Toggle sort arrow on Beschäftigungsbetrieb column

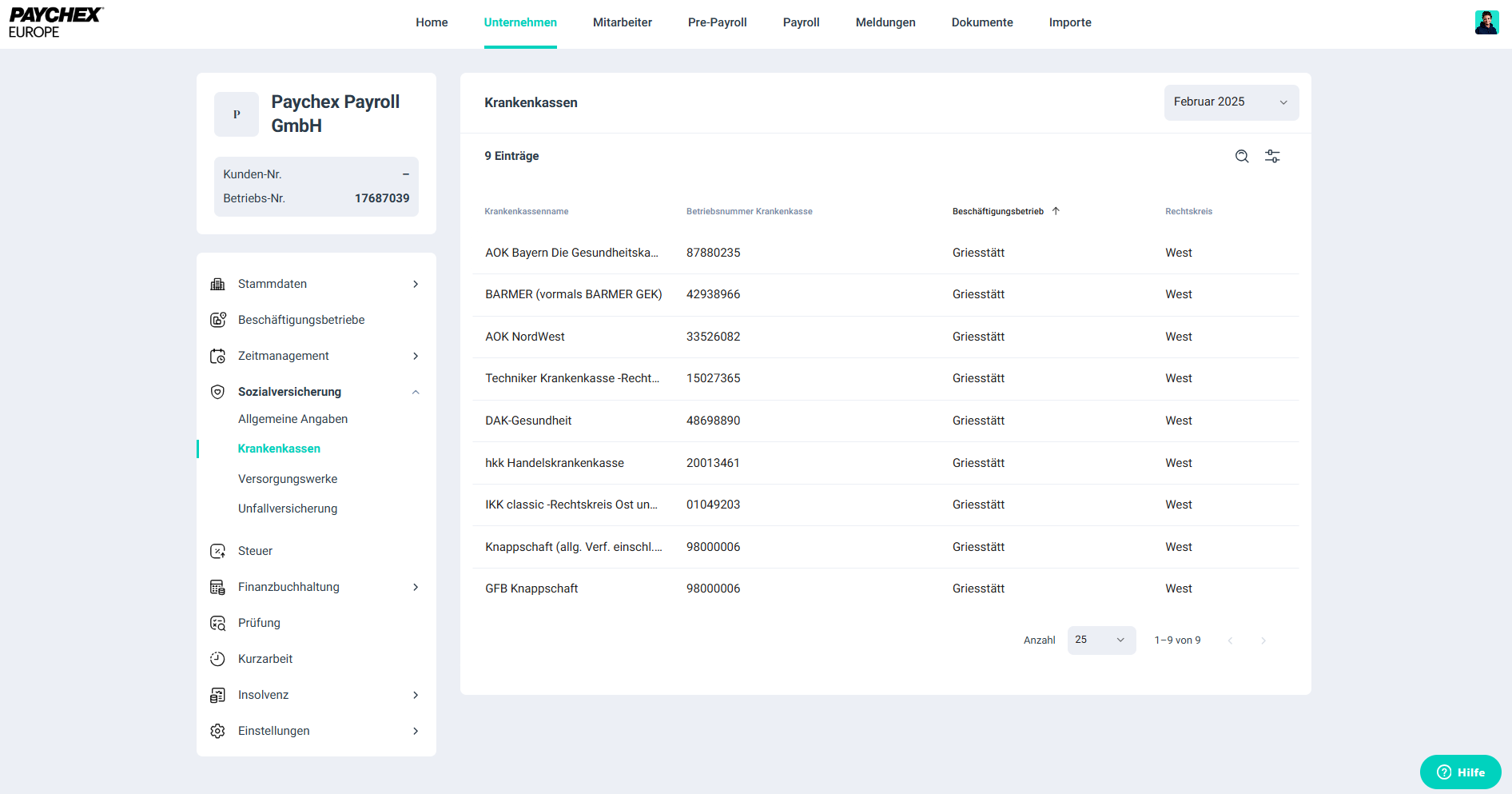(x=1056, y=211)
